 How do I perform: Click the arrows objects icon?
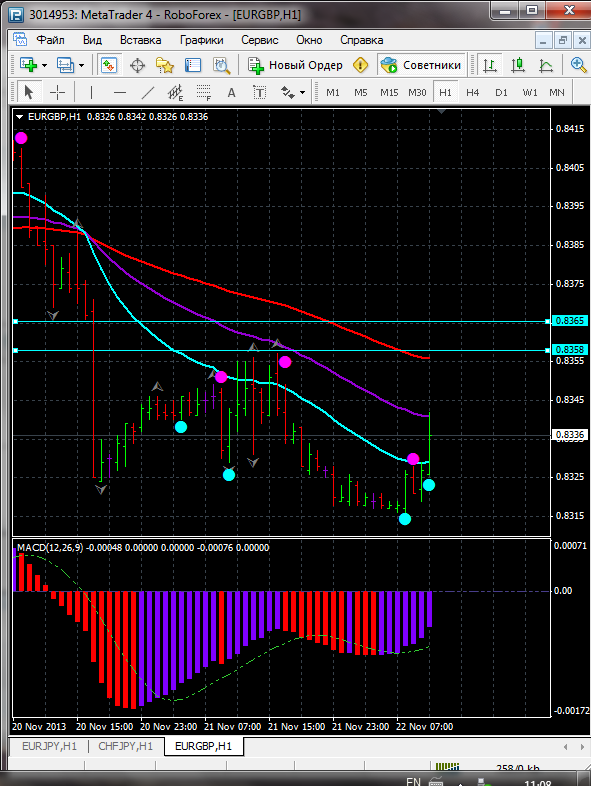(x=288, y=92)
